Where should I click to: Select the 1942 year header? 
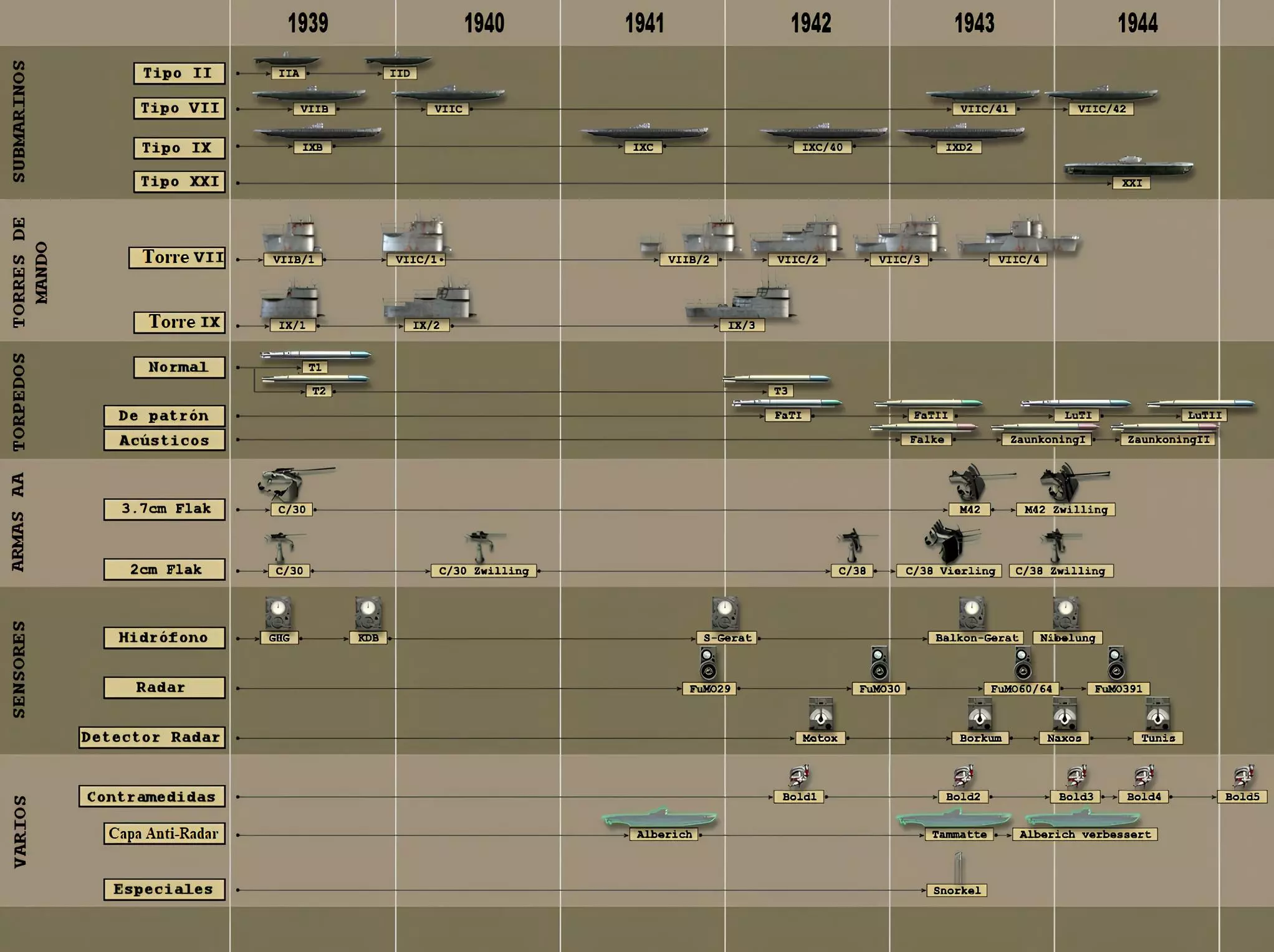(x=810, y=24)
